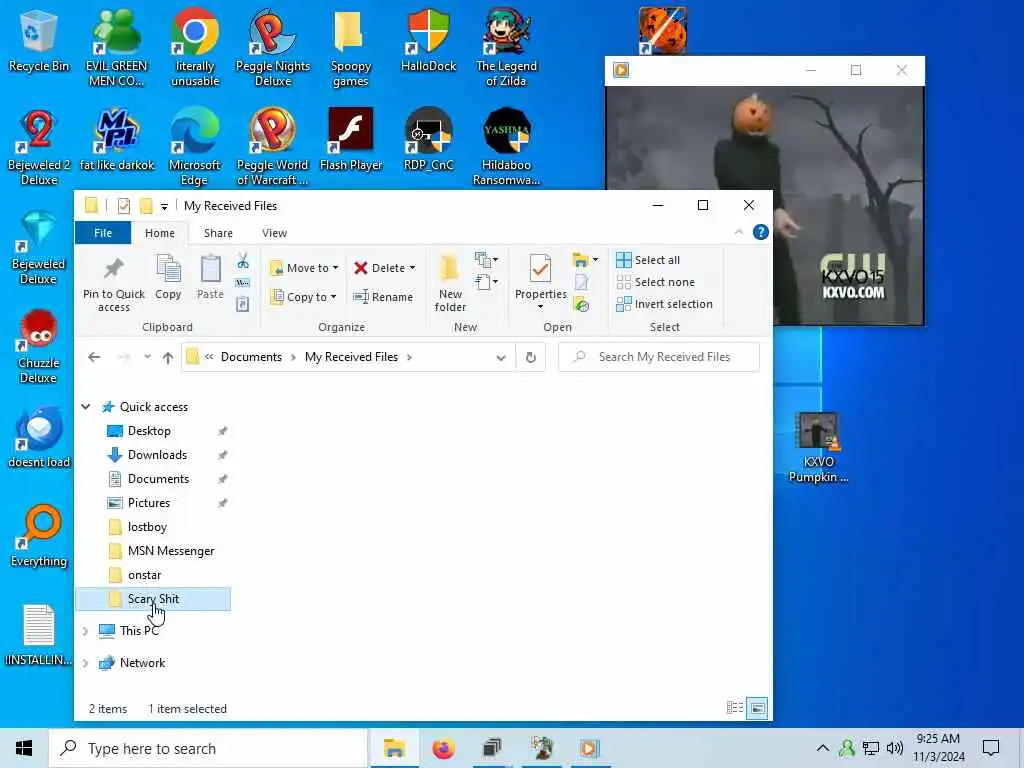Open the INSTALLIN text file icon
1024x768 pixels.
tap(39, 635)
